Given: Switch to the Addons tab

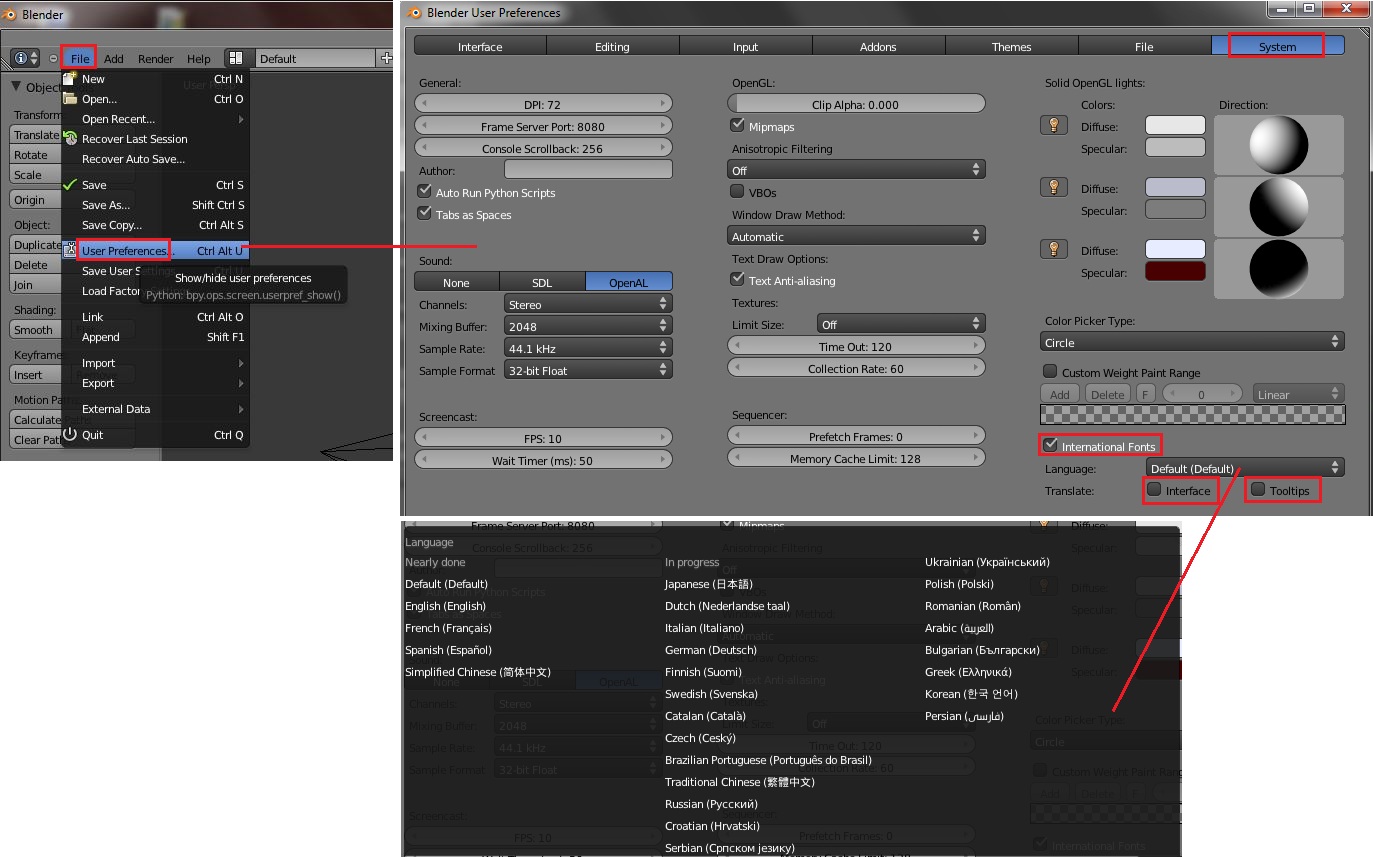Looking at the screenshot, I should coord(878,46).
